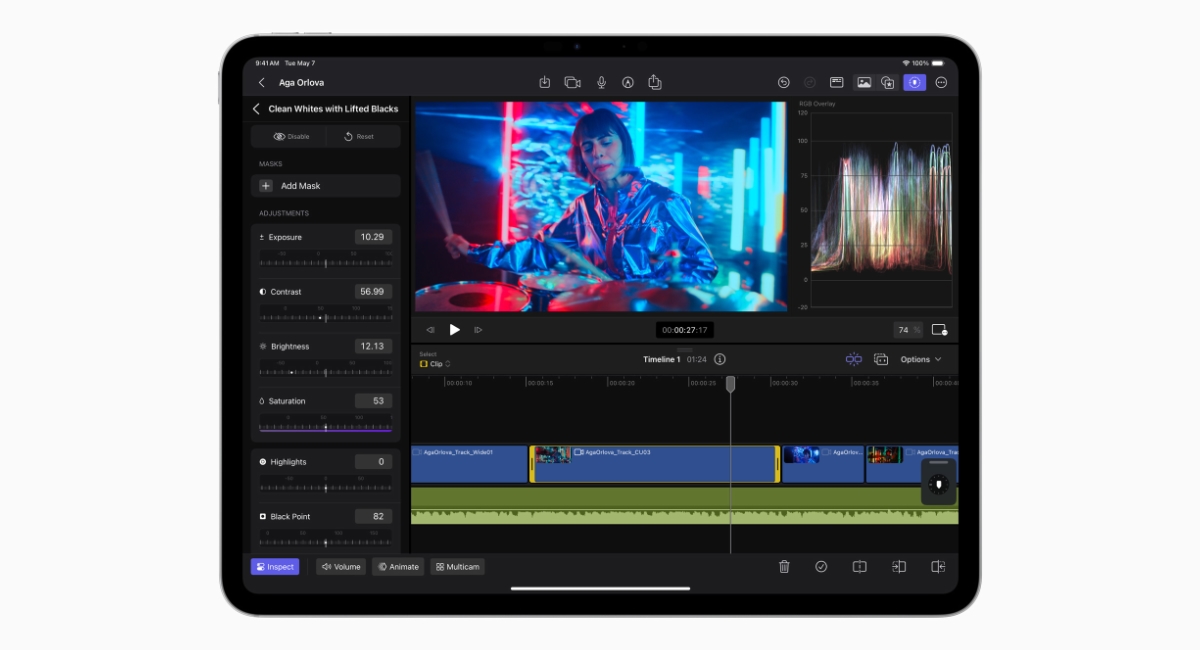Disable the Clean Whites color effect
Viewport: 1200px width, 650px height.
(x=290, y=136)
